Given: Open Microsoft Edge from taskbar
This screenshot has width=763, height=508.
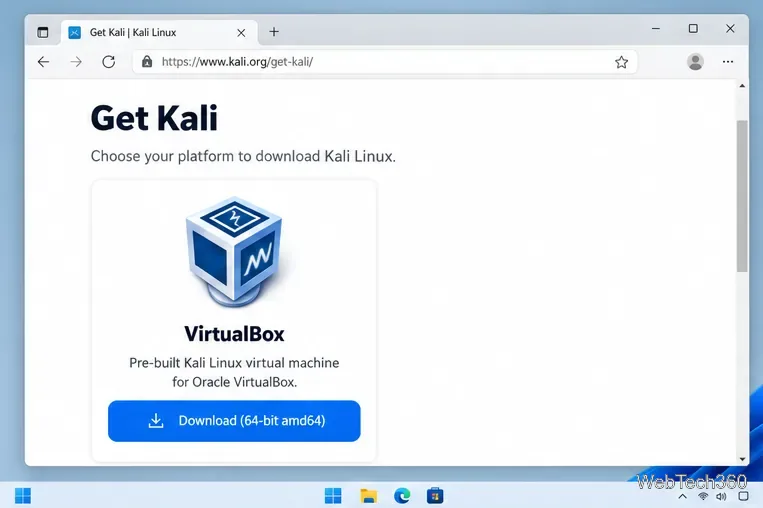Looking at the screenshot, I should coord(402,496).
